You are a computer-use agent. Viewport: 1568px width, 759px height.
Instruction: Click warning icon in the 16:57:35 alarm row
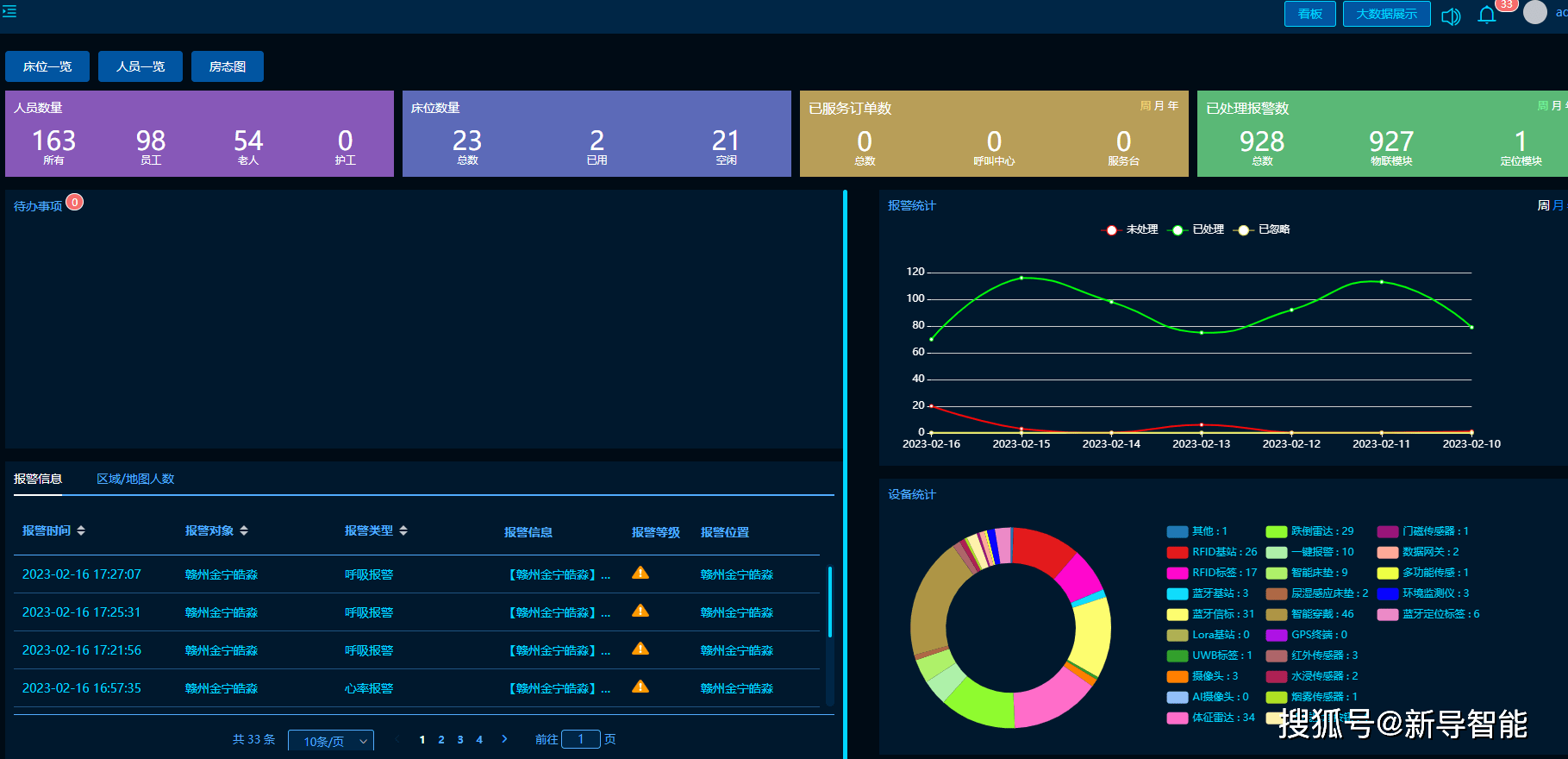coord(640,687)
